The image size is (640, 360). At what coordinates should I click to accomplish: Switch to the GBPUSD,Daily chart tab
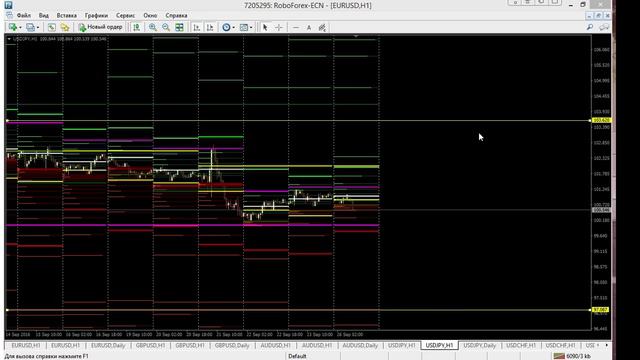pos(232,345)
